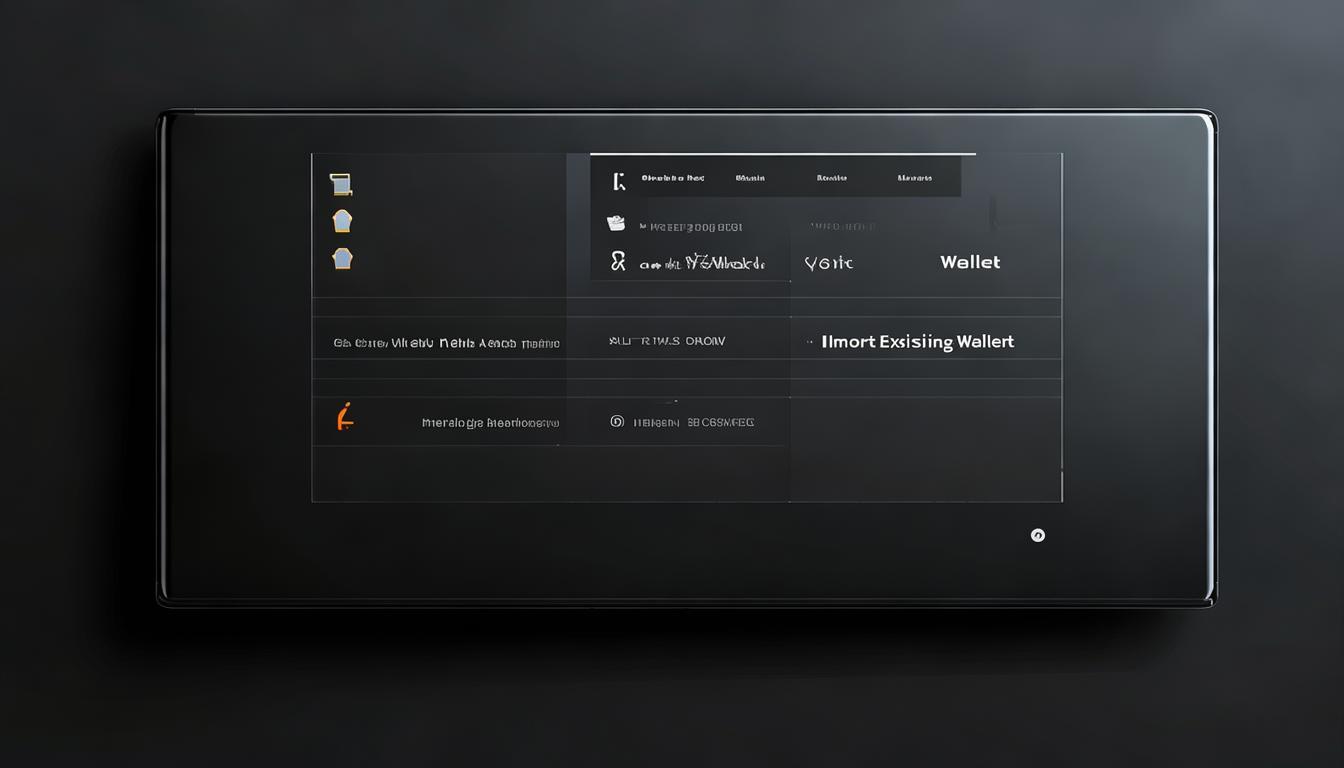1344x768 pixels.
Task: Click the Vgric text entry
Action: pyautogui.click(x=829, y=263)
